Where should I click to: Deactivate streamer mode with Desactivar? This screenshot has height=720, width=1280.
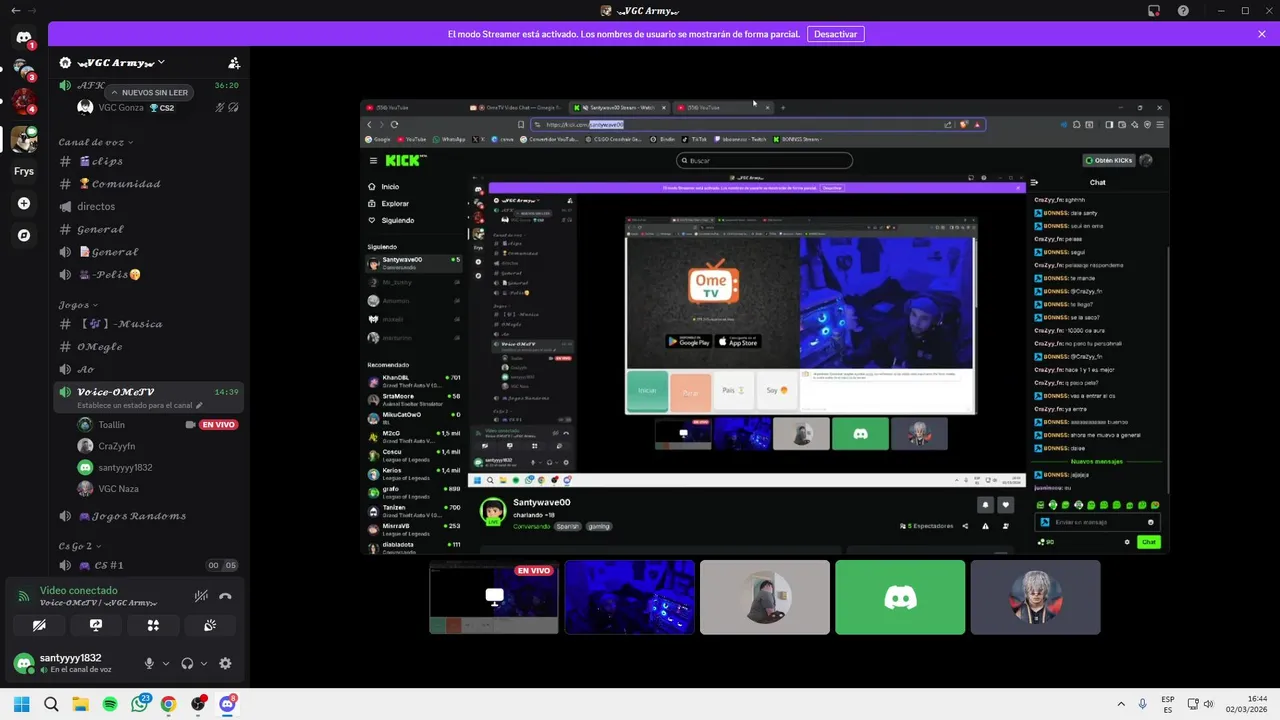pos(835,34)
